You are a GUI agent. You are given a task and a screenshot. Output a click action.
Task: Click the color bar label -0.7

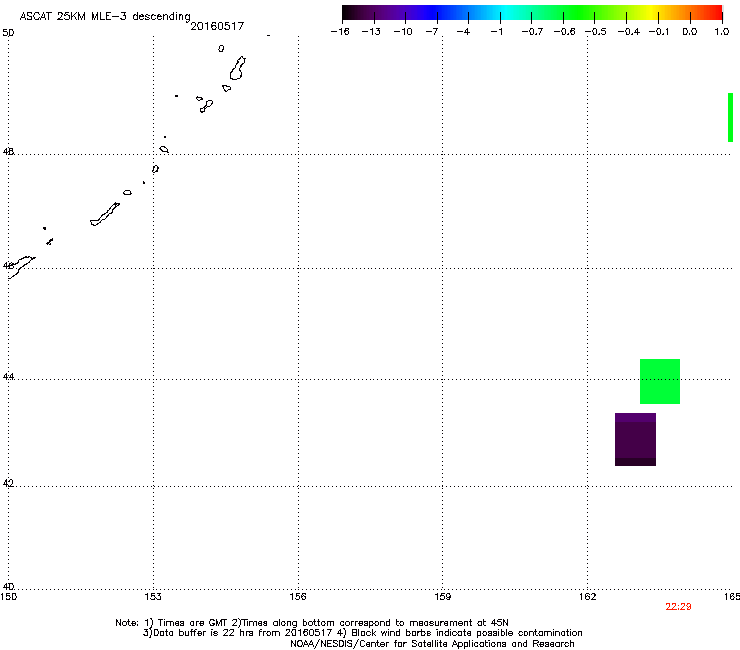point(532,32)
